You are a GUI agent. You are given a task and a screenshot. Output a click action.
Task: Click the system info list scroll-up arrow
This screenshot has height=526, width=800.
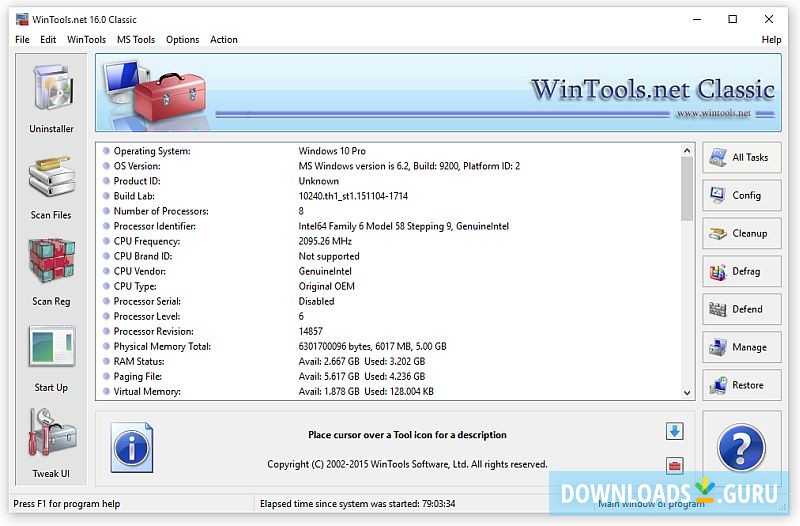pyautogui.click(x=687, y=151)
